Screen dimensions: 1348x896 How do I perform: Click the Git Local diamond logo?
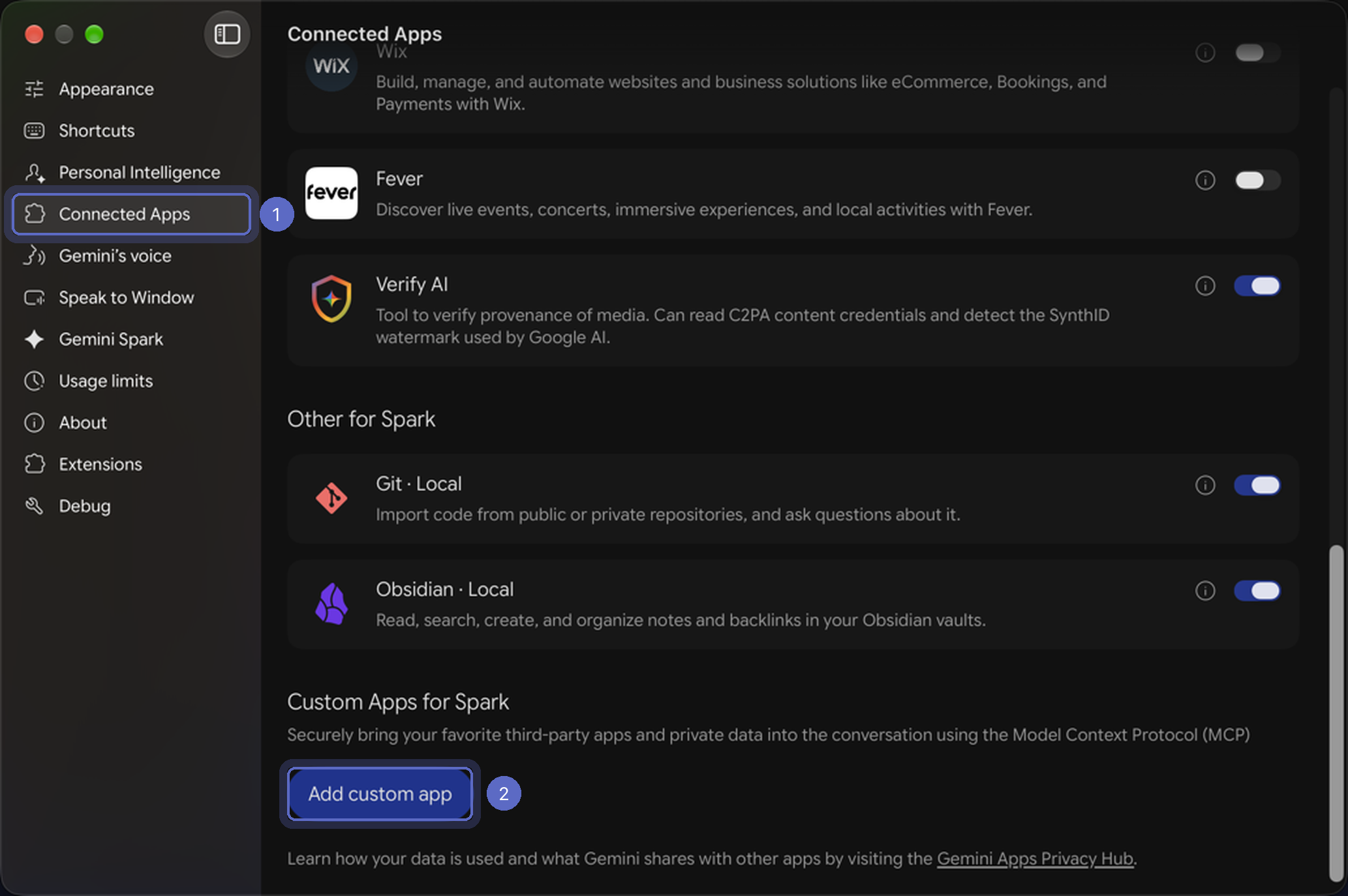331,498
